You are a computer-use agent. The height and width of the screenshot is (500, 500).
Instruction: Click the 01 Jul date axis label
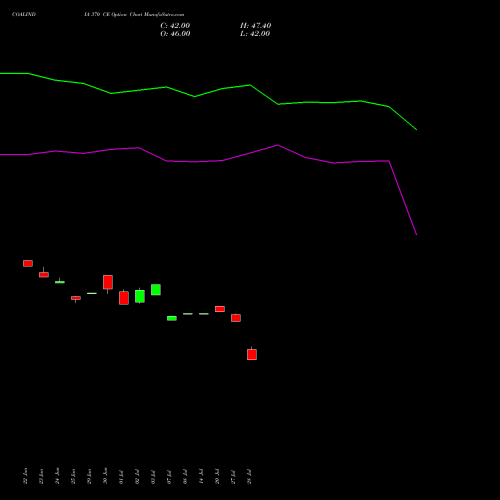[x=121, y=477]
